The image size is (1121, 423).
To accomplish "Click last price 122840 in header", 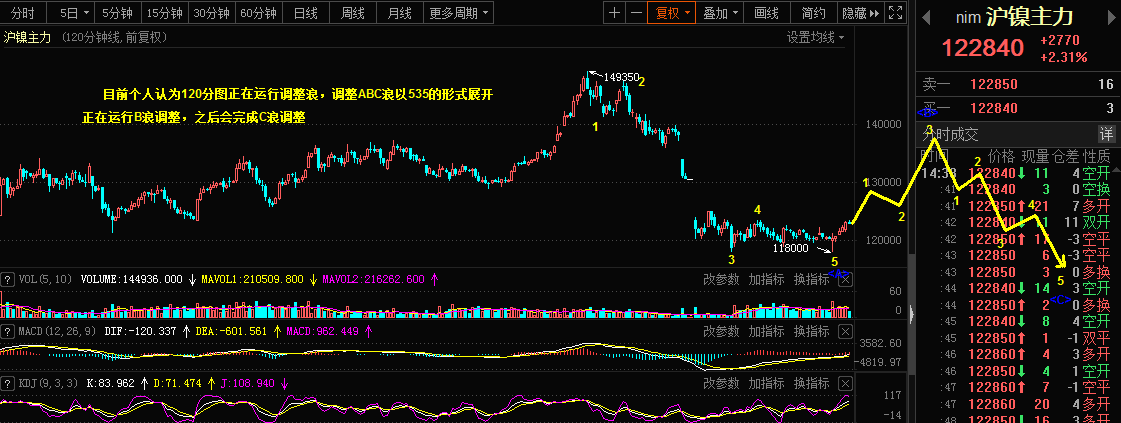I will [x=983, y=48].
